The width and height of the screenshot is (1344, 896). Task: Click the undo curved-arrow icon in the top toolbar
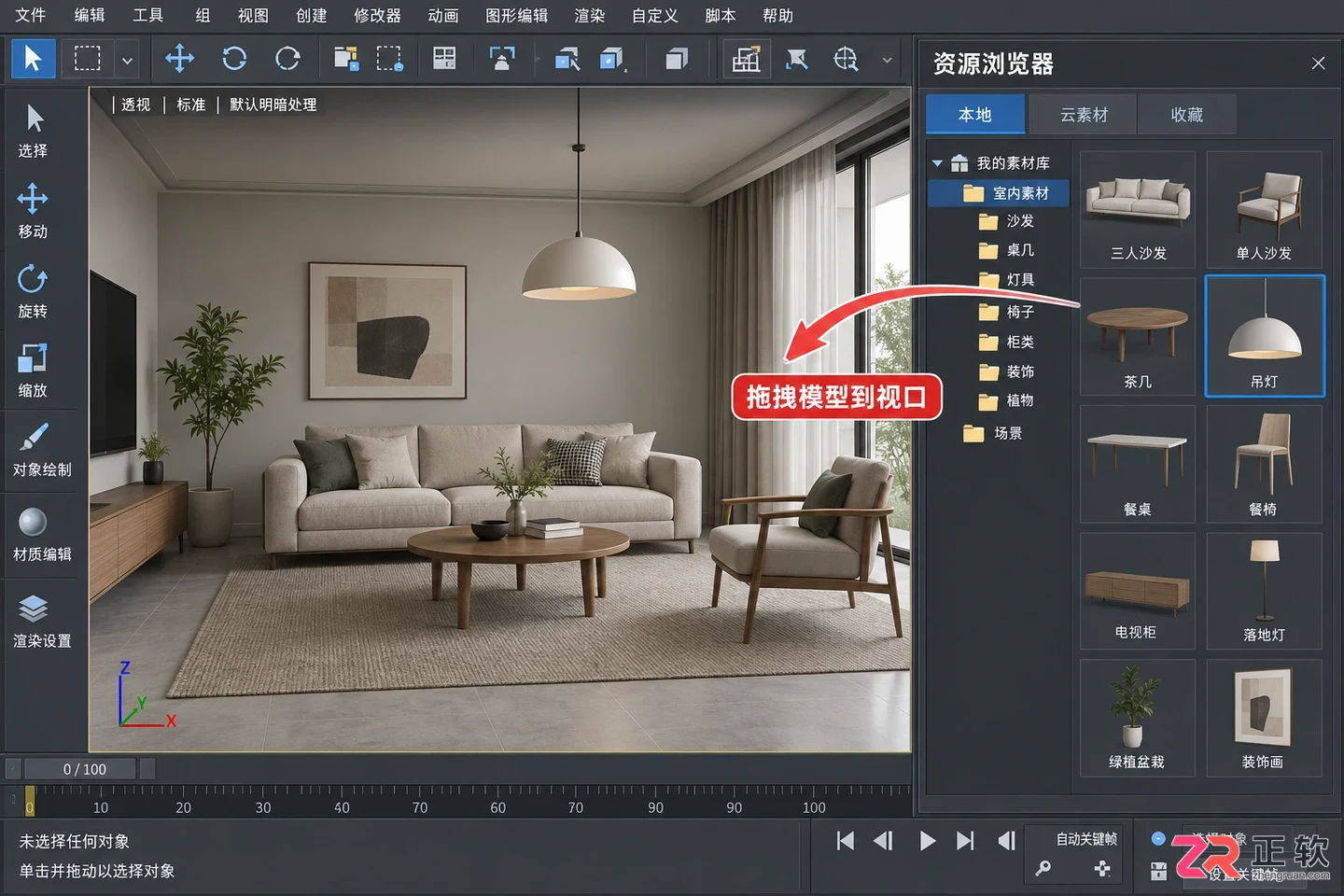coord(234,59)
